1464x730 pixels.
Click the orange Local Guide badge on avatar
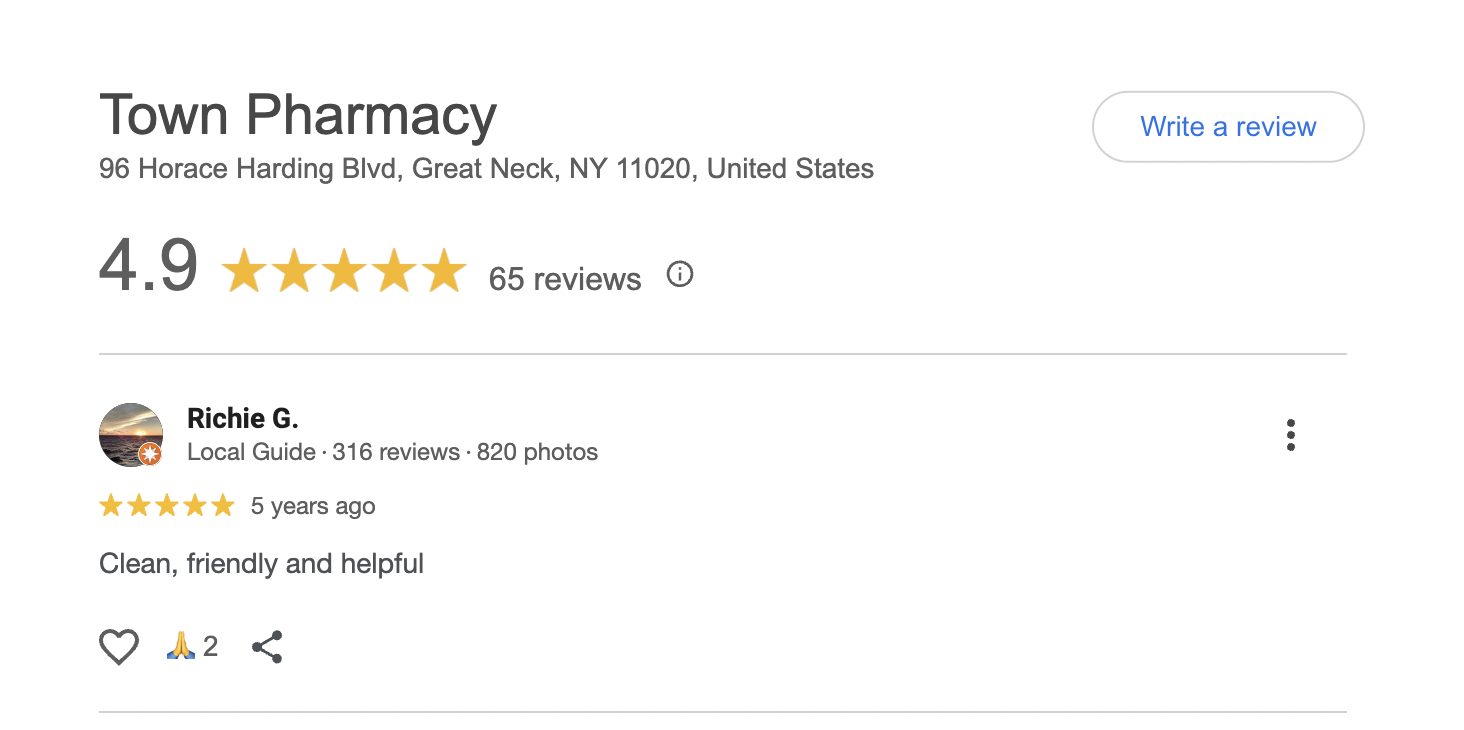point(150,455)
